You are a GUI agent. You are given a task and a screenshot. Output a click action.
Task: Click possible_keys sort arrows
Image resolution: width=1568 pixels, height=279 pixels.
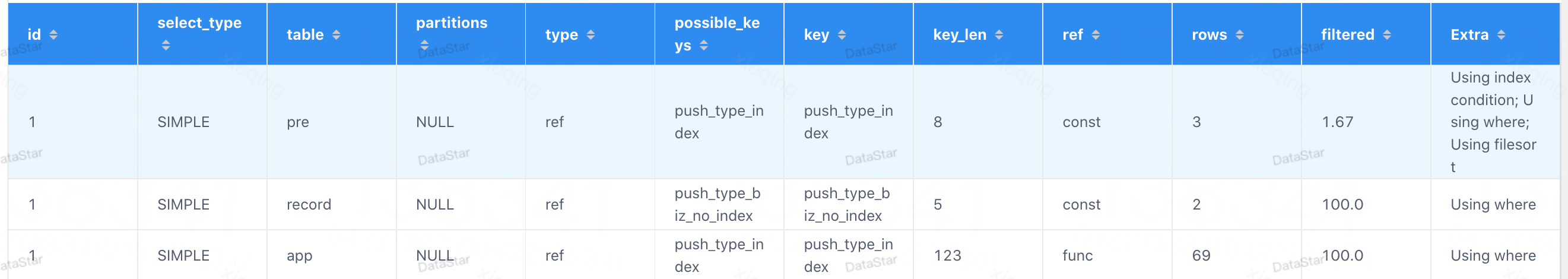[x=704, y=46]
